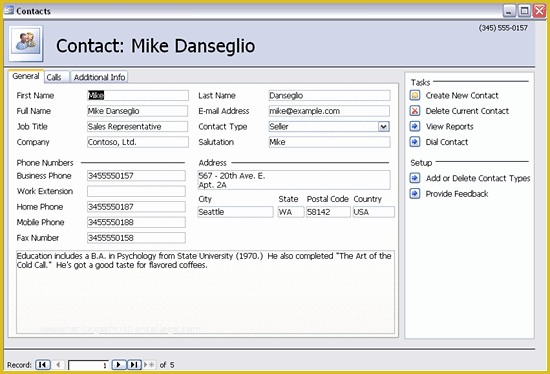Click the Setup section heading

coord(421,163)
